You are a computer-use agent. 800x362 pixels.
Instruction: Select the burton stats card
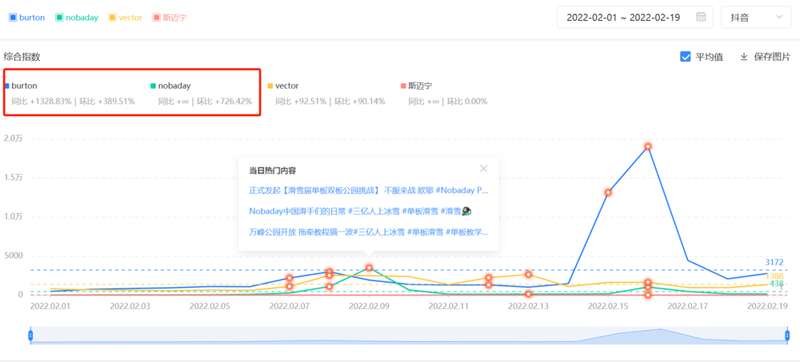click(70, 93)
